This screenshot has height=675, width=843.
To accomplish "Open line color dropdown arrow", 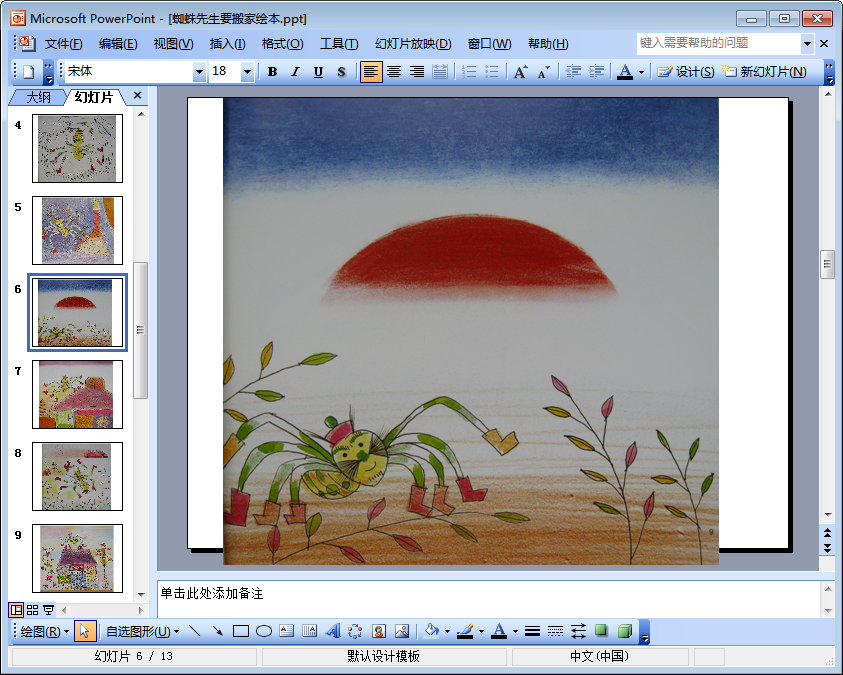I will (481, 631).
